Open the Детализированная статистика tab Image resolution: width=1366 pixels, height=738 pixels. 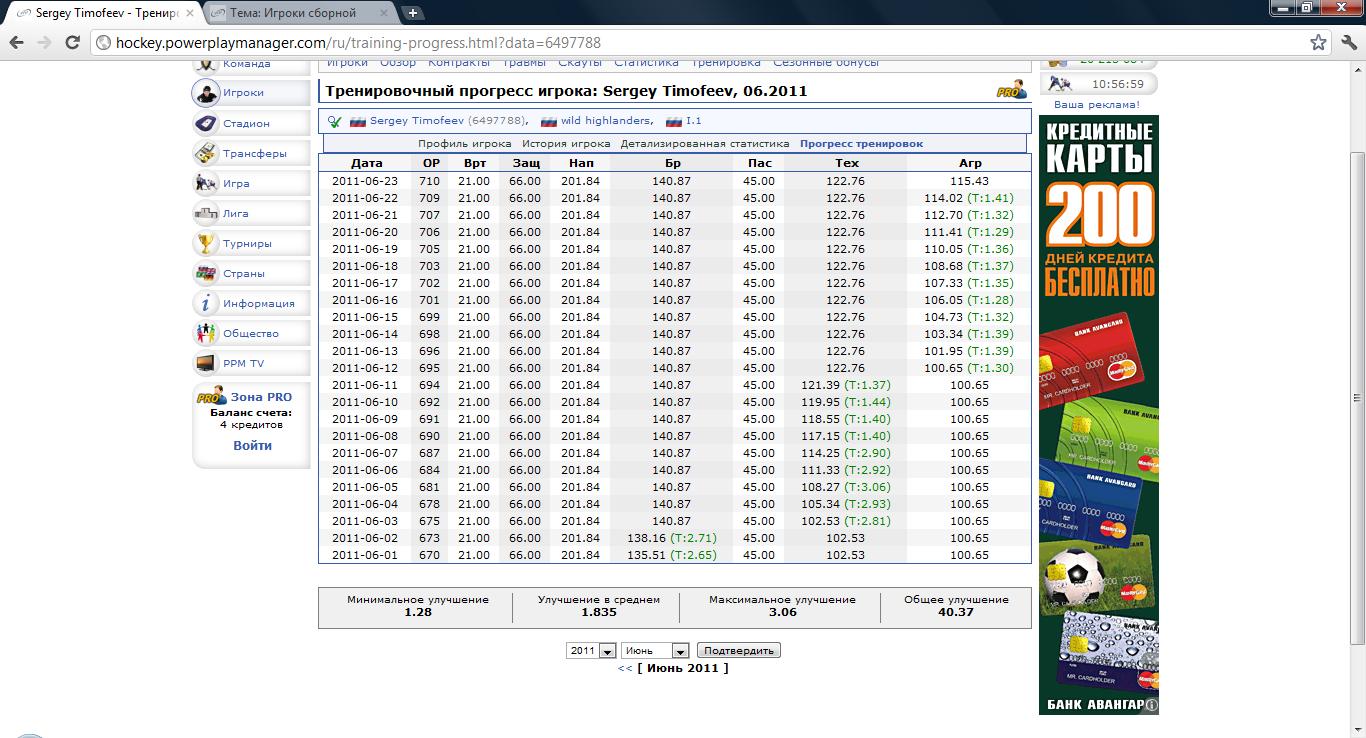pos(704,144)
